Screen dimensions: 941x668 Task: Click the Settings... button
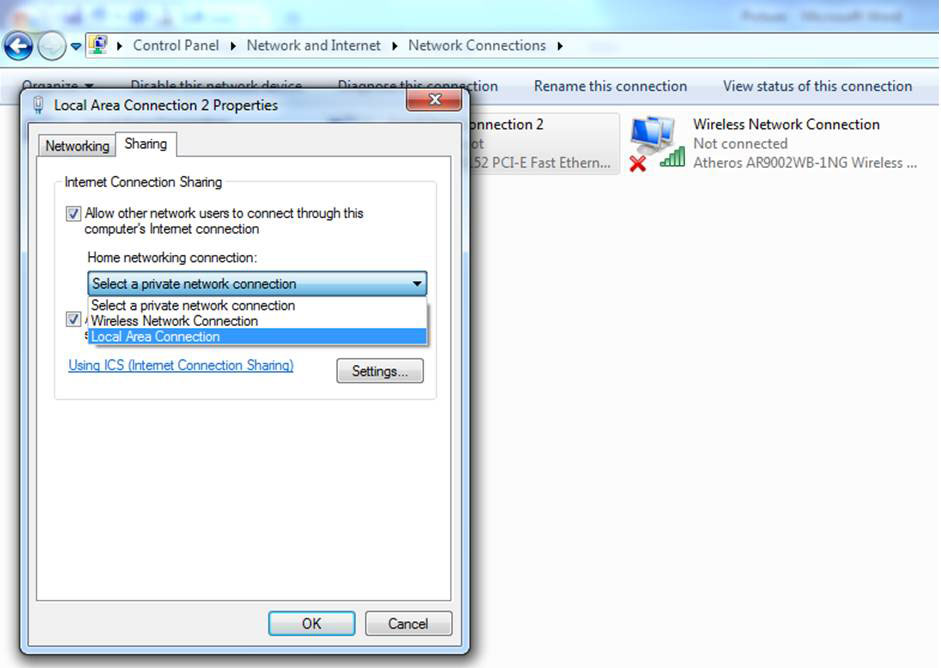pos(380,371)
